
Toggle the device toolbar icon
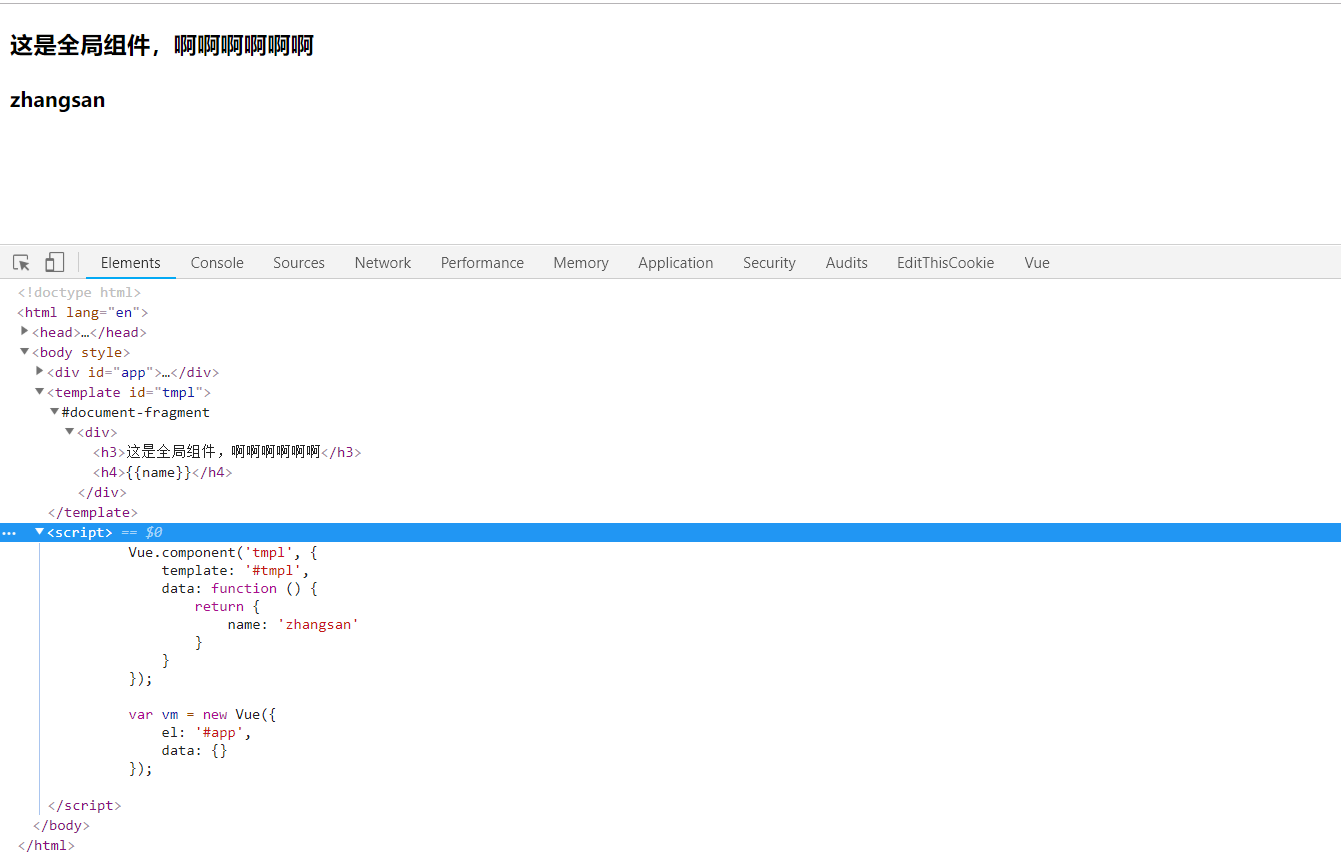pos(54,262)
